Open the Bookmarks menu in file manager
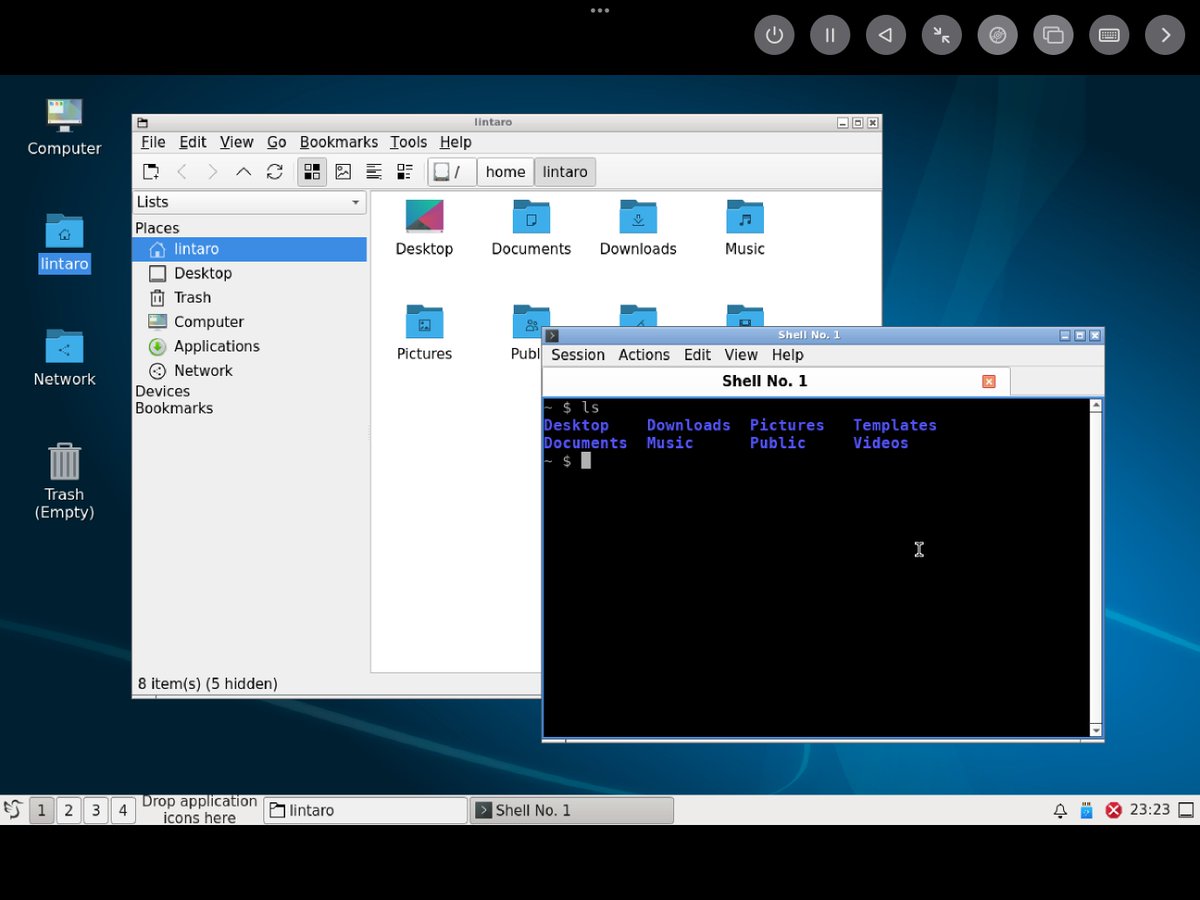Screen dimensions: 1200x900 point(339,142)
